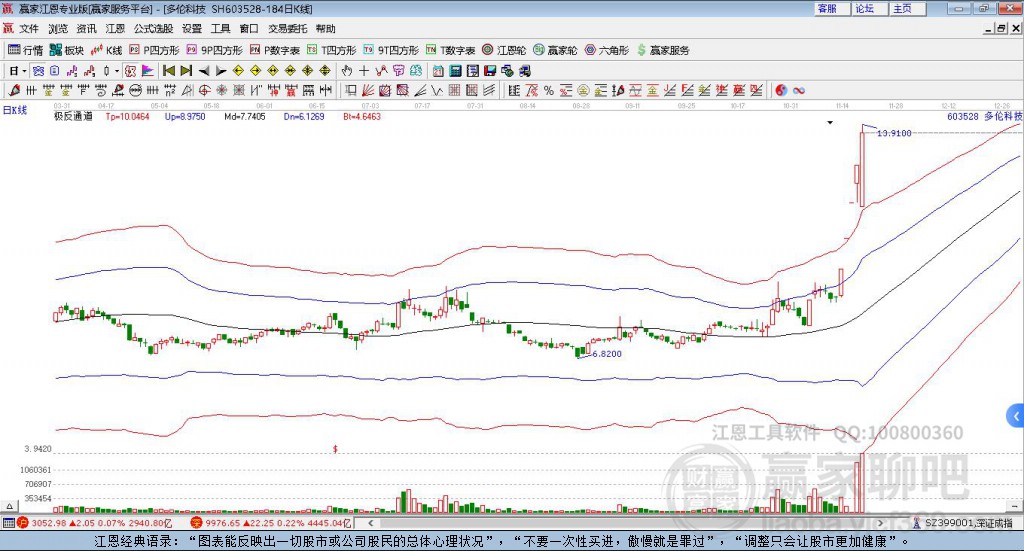Click the 6.8200 low price label
The image size is (1024, 551).
point(607,354)
